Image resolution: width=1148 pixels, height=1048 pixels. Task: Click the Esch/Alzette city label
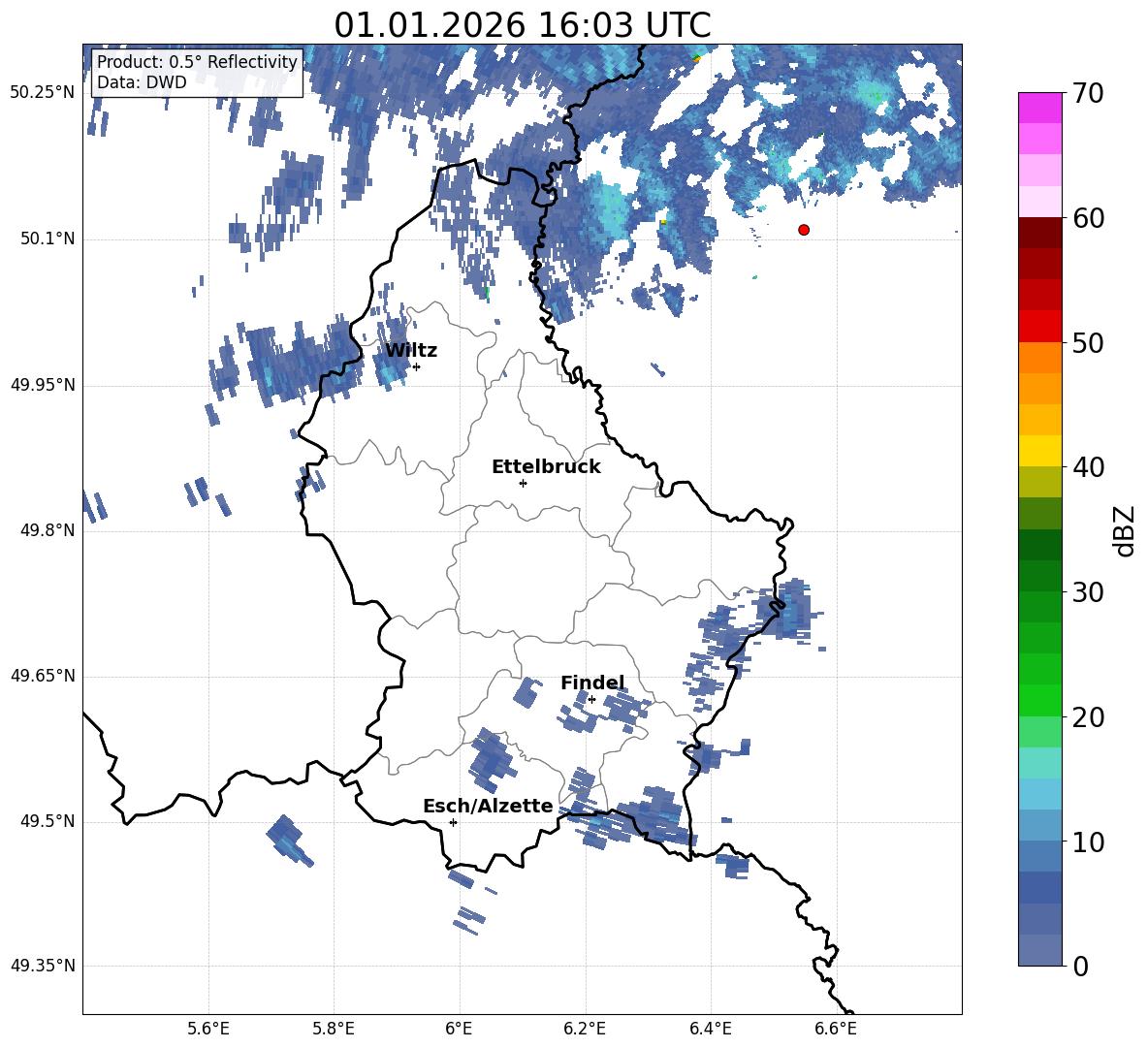(x=488, y=806)
